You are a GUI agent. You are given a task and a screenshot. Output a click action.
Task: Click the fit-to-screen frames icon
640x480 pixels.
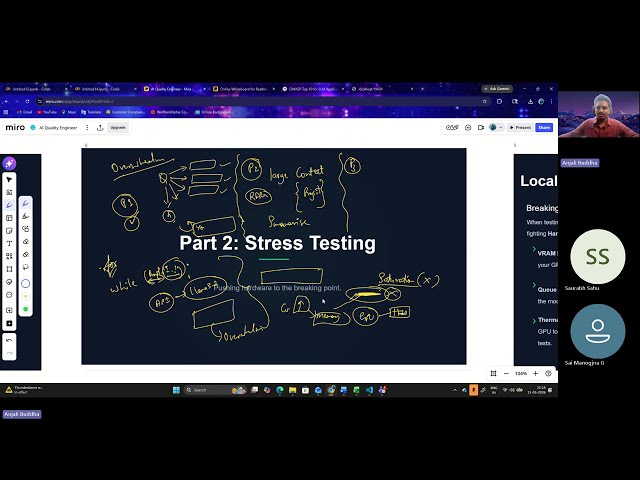point(493,373)
